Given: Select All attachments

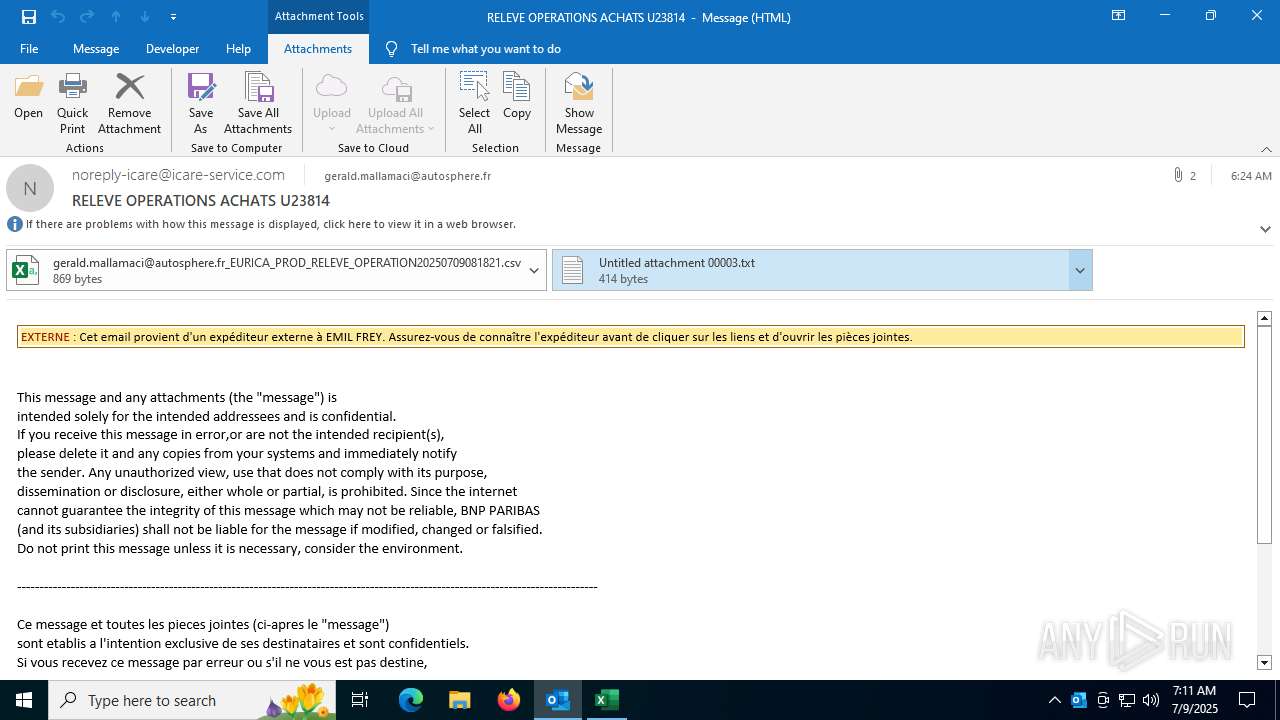Looking at the screenshot, I should (x=474, y=103).
